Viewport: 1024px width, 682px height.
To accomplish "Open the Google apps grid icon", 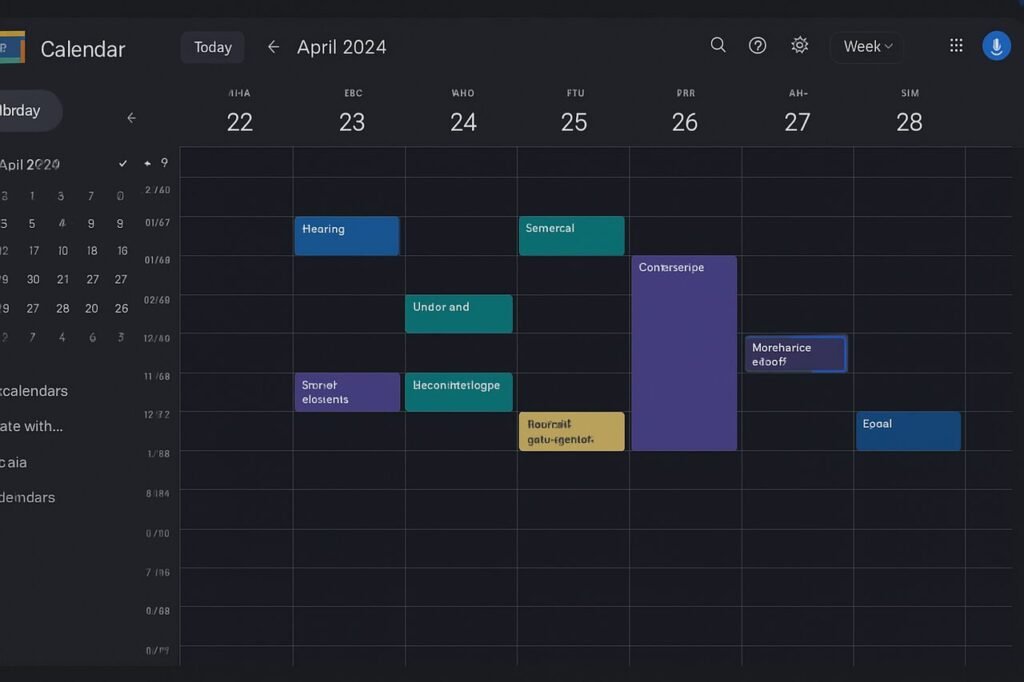I will click(x=955, y=44).
